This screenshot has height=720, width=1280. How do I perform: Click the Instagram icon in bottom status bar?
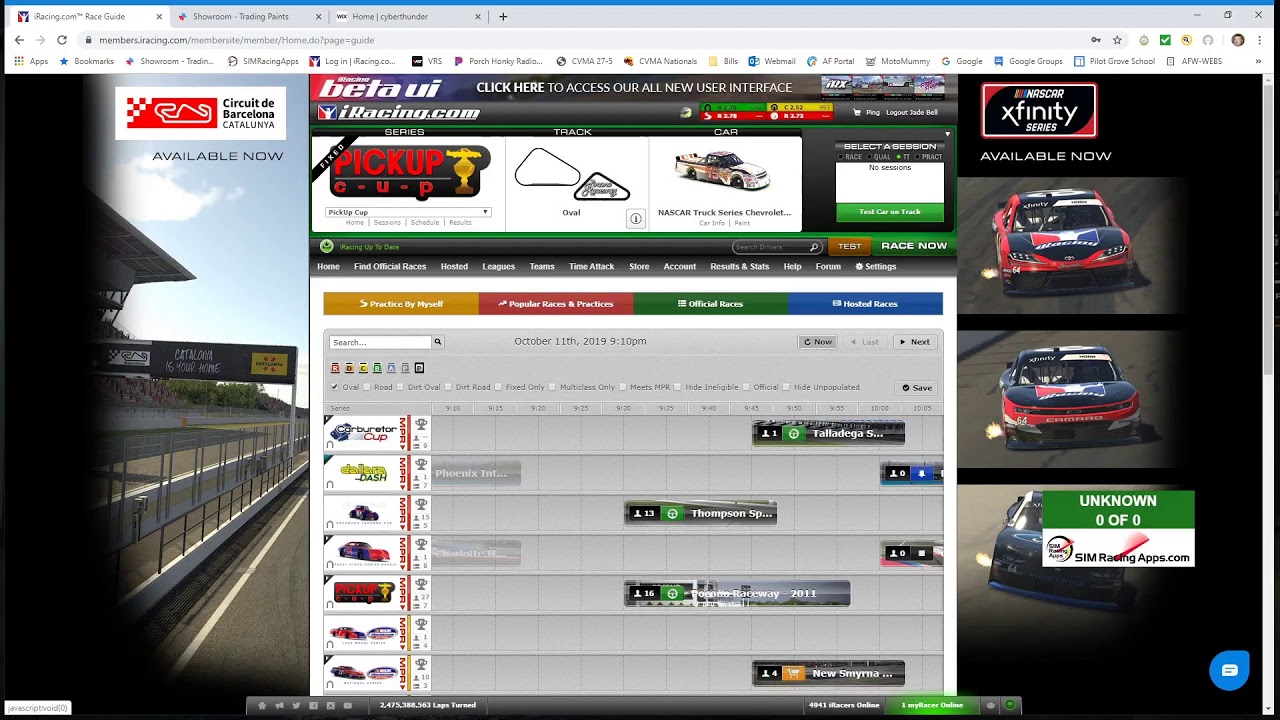330,705
